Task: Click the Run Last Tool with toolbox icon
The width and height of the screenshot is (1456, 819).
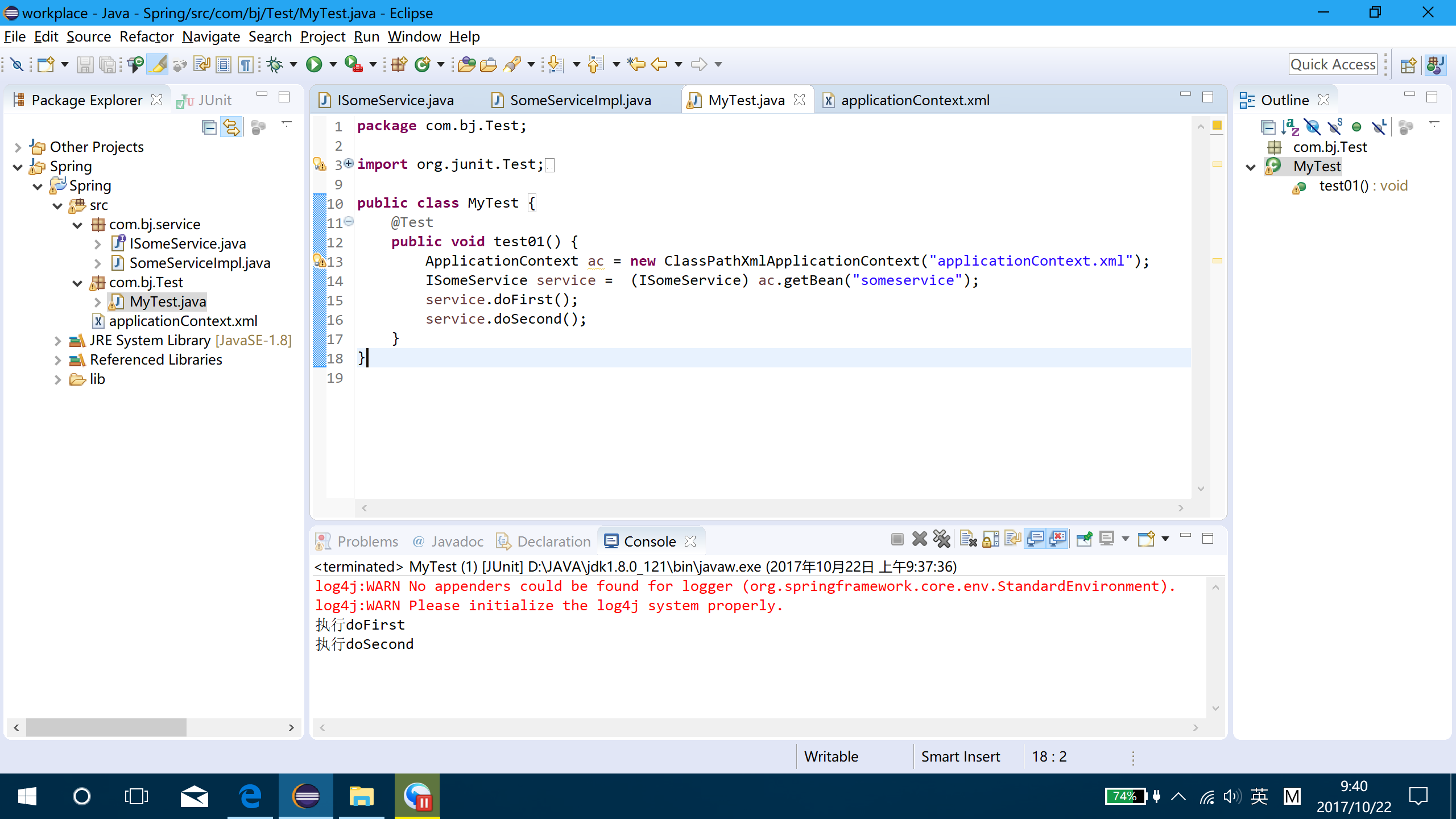Action: [x=353, y=64]
